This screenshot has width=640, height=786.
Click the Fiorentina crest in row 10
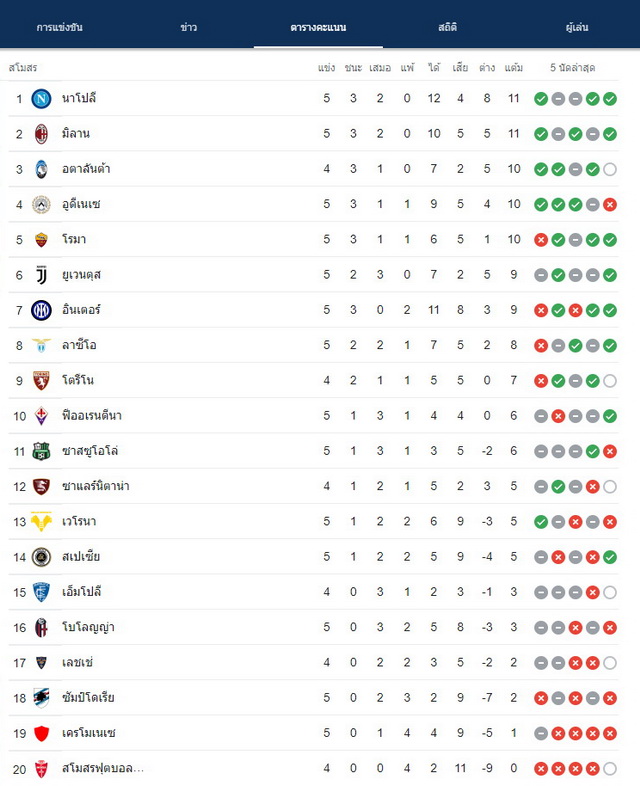[x=41, y=416]
